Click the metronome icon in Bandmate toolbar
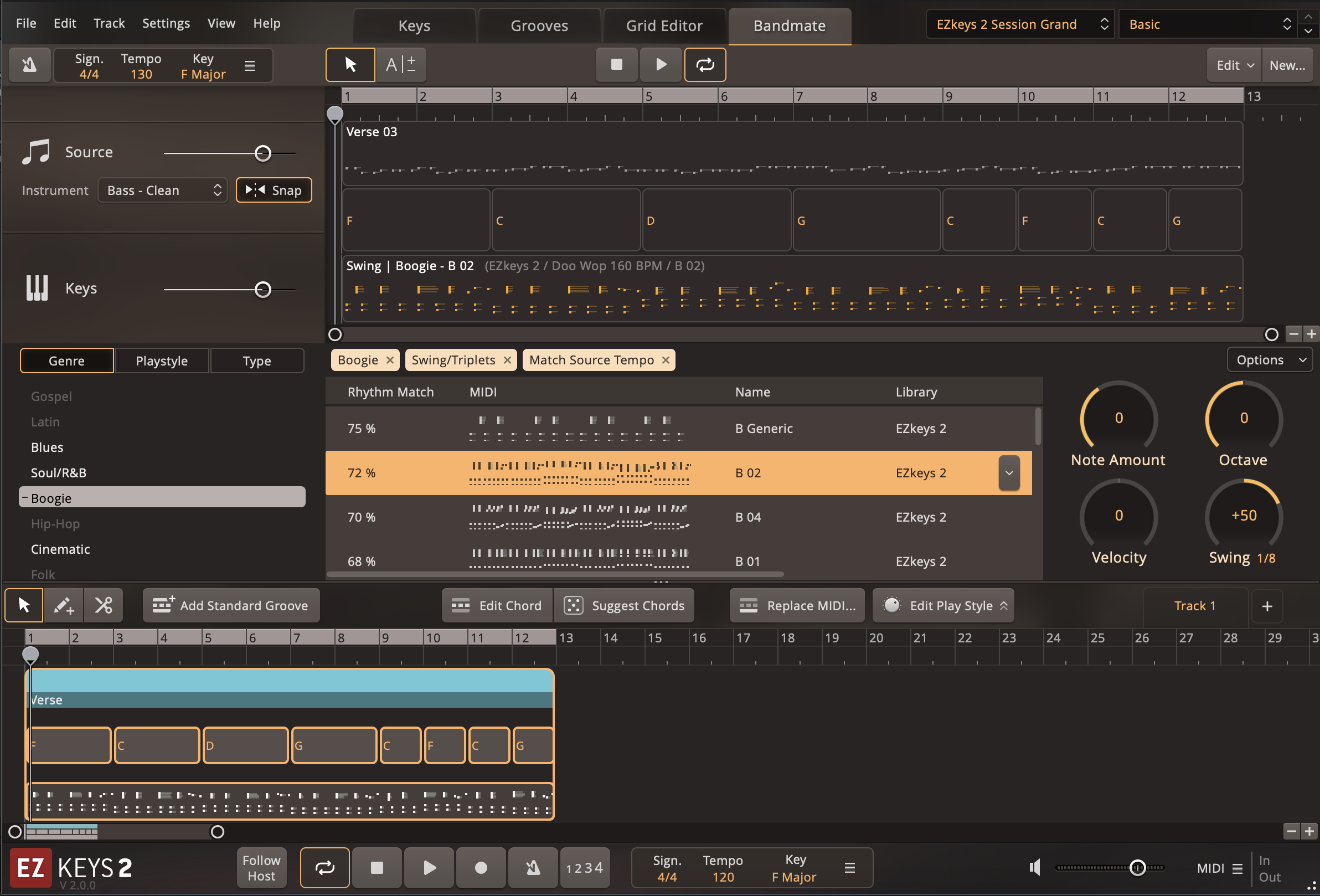 point(29,65)
